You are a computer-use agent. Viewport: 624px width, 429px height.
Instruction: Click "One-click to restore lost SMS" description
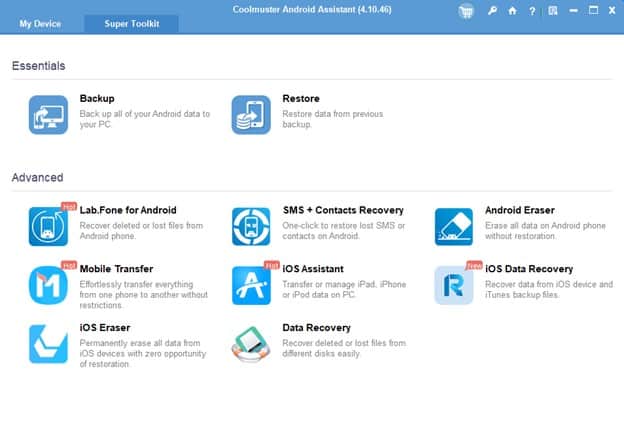click(x=343, y=231)
